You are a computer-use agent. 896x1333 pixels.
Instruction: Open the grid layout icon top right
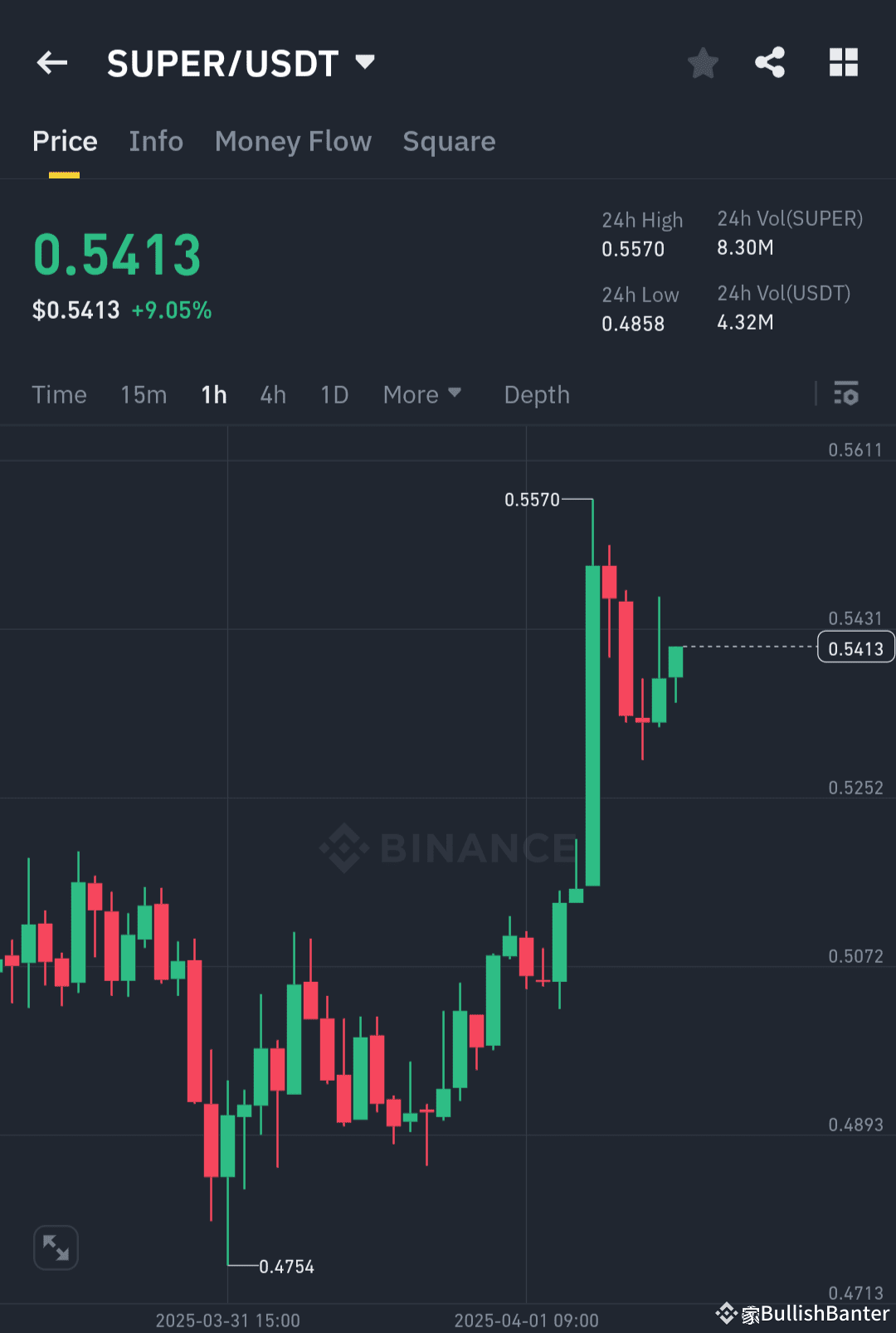click(x=843, y=62)
